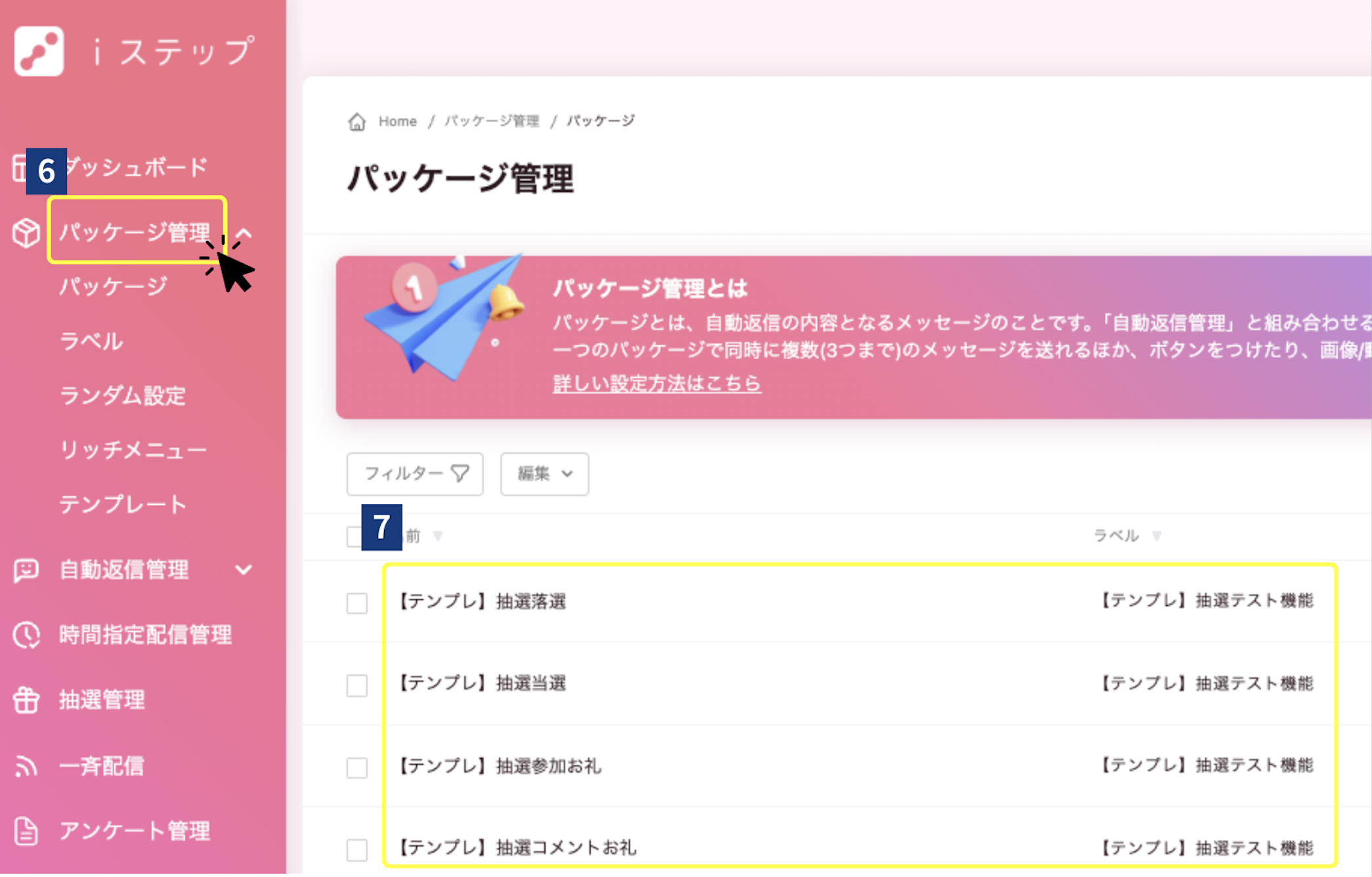
Task: Click the label of the 抽選当選 row
Action: coord(1207,683)
